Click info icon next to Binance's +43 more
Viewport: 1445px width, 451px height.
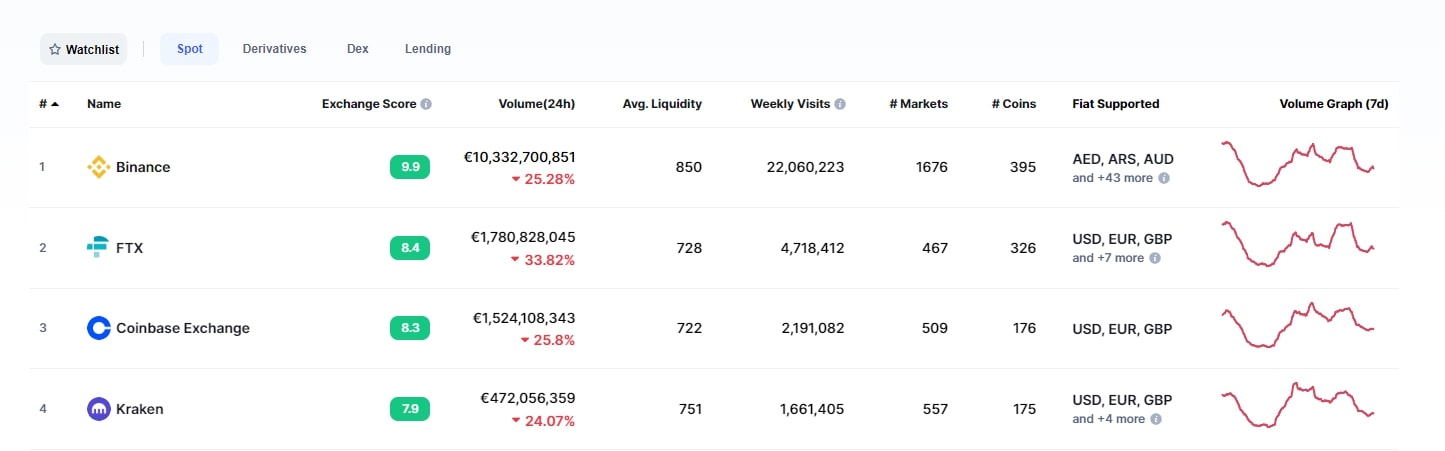[x=1164, y=178]
